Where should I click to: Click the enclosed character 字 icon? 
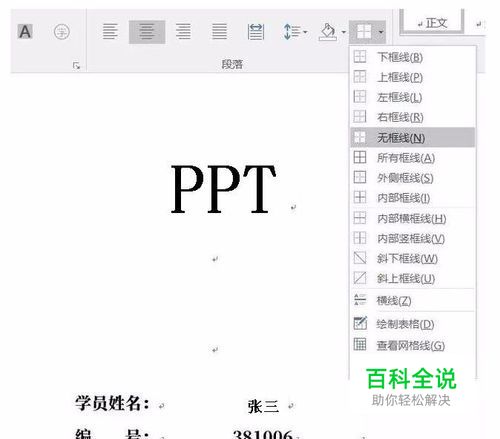click(62, 32)
